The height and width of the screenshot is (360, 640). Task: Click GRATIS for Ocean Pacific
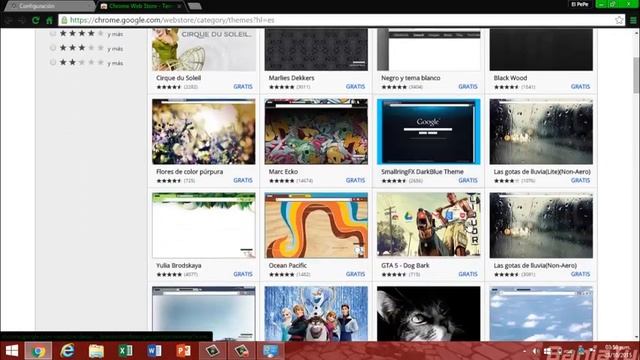click(x=355, y=274)
